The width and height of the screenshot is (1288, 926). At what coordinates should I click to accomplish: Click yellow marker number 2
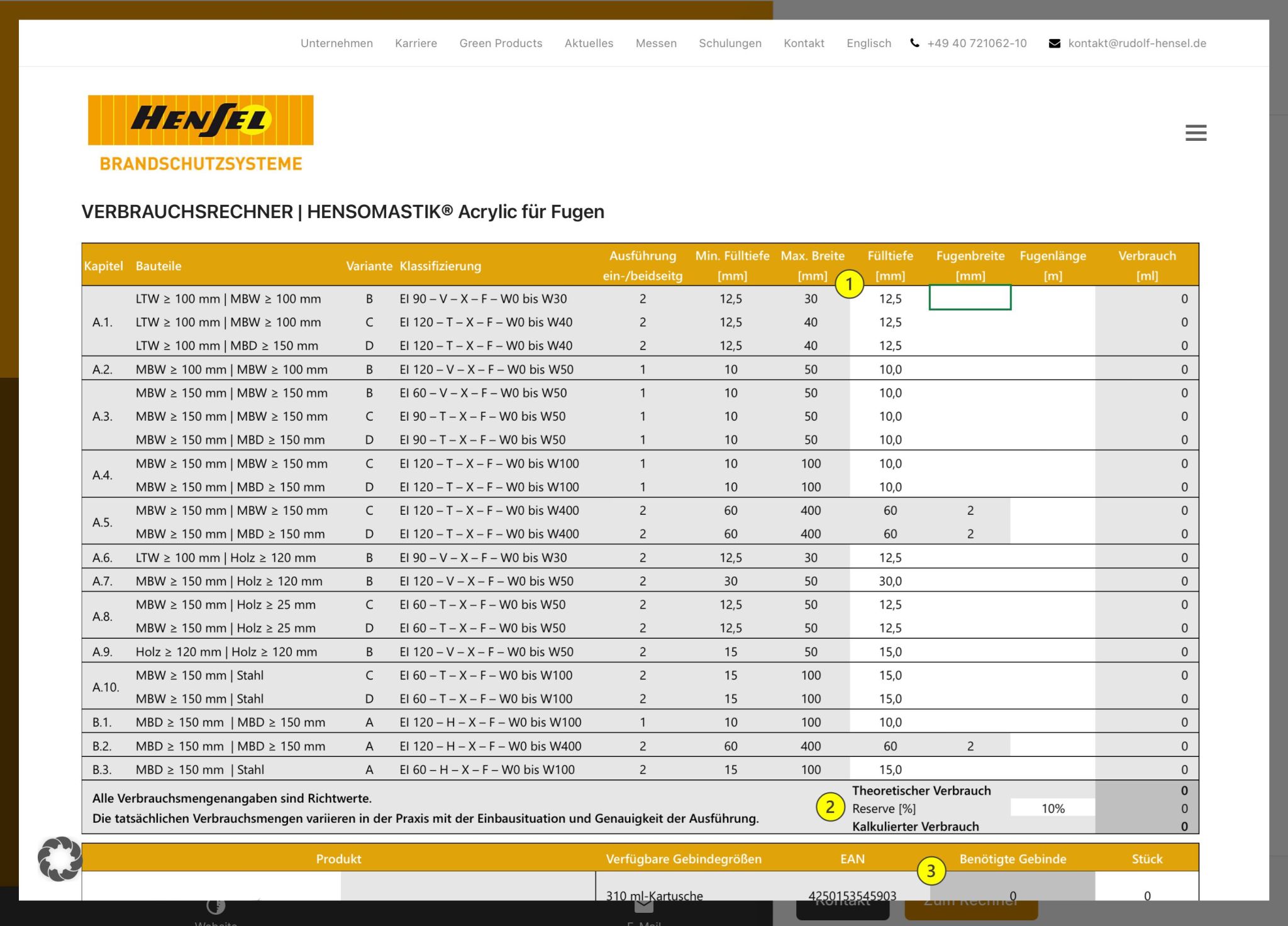[830, 807]
